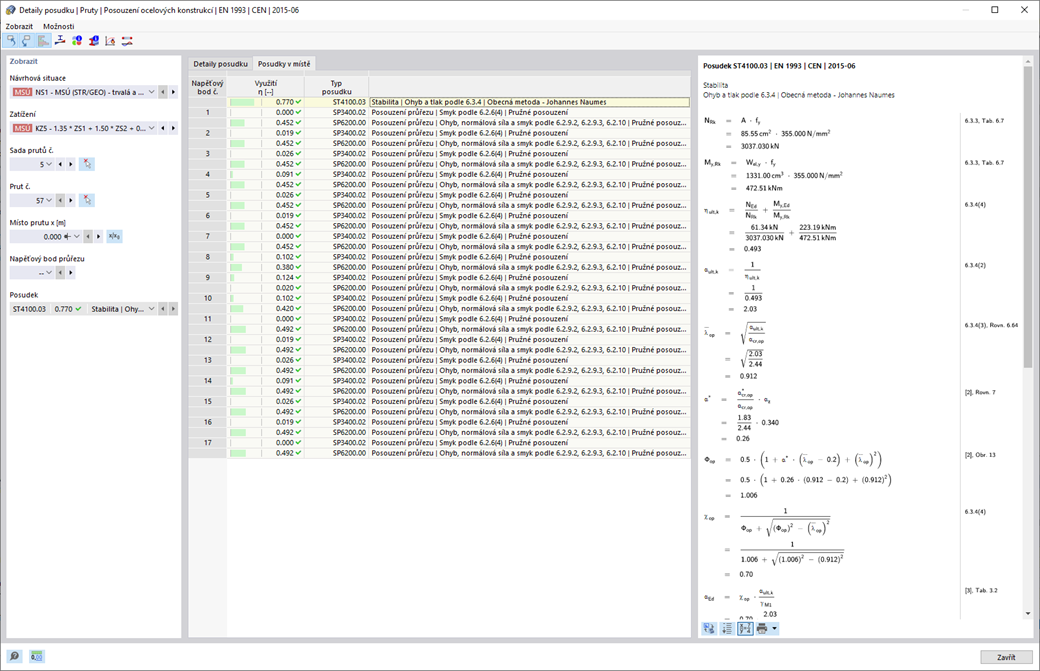Open the Zatížení load combination dropdown
This screenshot has height=671, width=1040.
pos(152,128)
